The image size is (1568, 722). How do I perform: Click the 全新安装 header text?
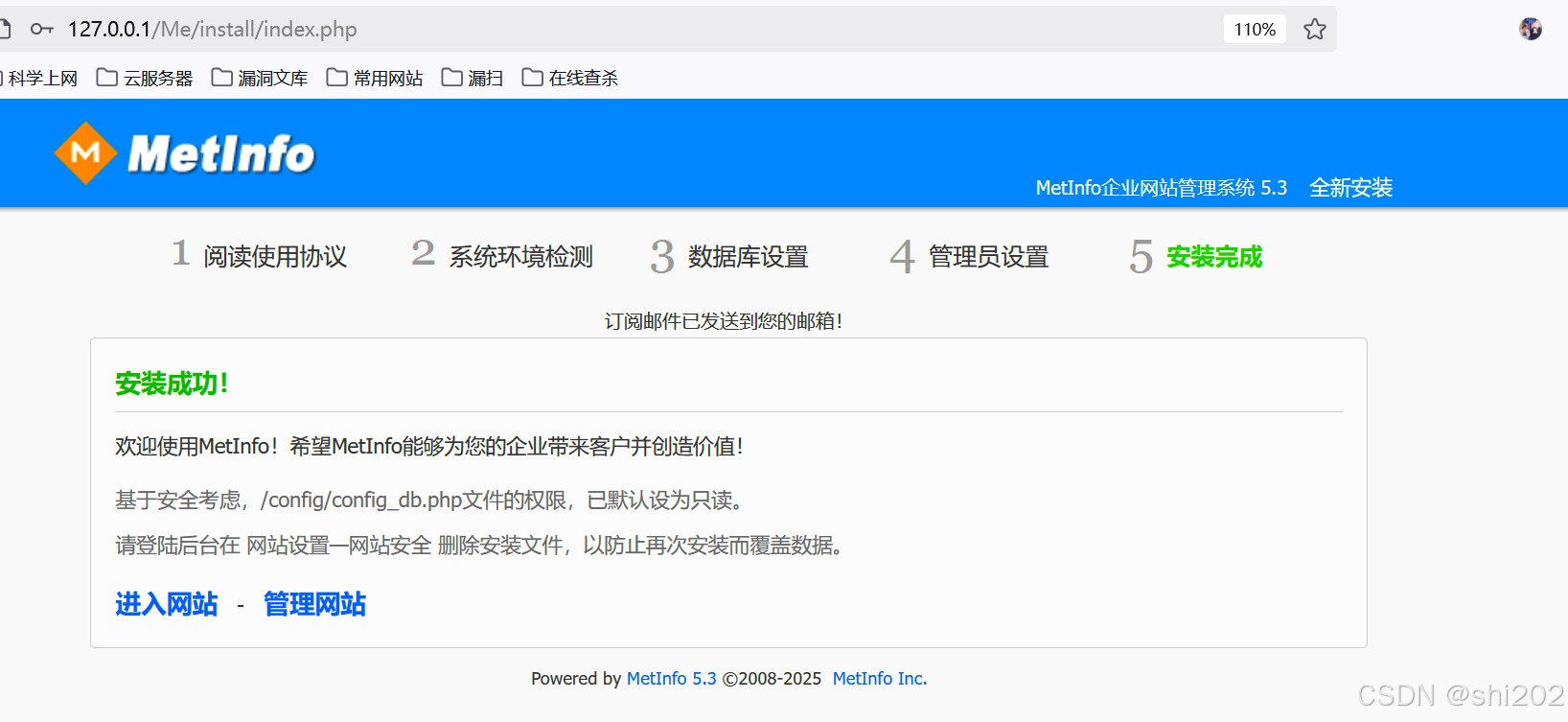pyautogui.click(x=1351, y=187)
